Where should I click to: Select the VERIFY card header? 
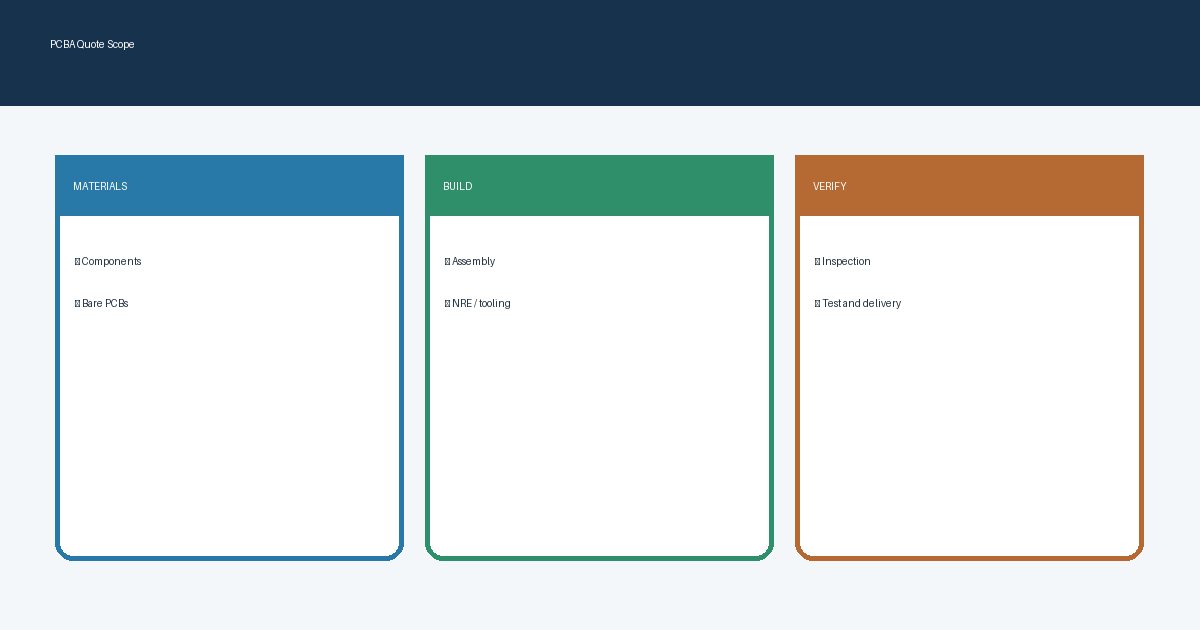click(x=969, y=186)
